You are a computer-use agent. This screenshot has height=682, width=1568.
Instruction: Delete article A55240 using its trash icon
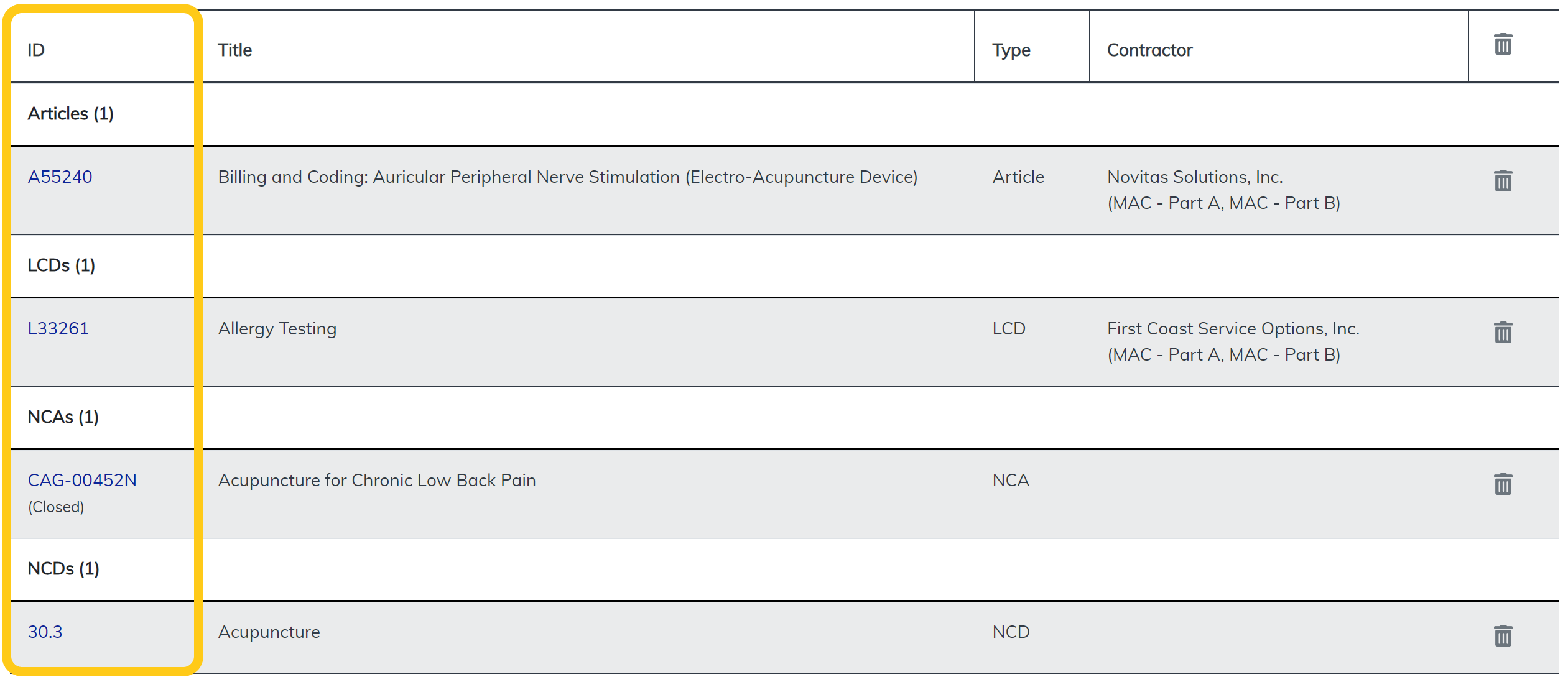pyautogui.click(x=1503, y=181)
